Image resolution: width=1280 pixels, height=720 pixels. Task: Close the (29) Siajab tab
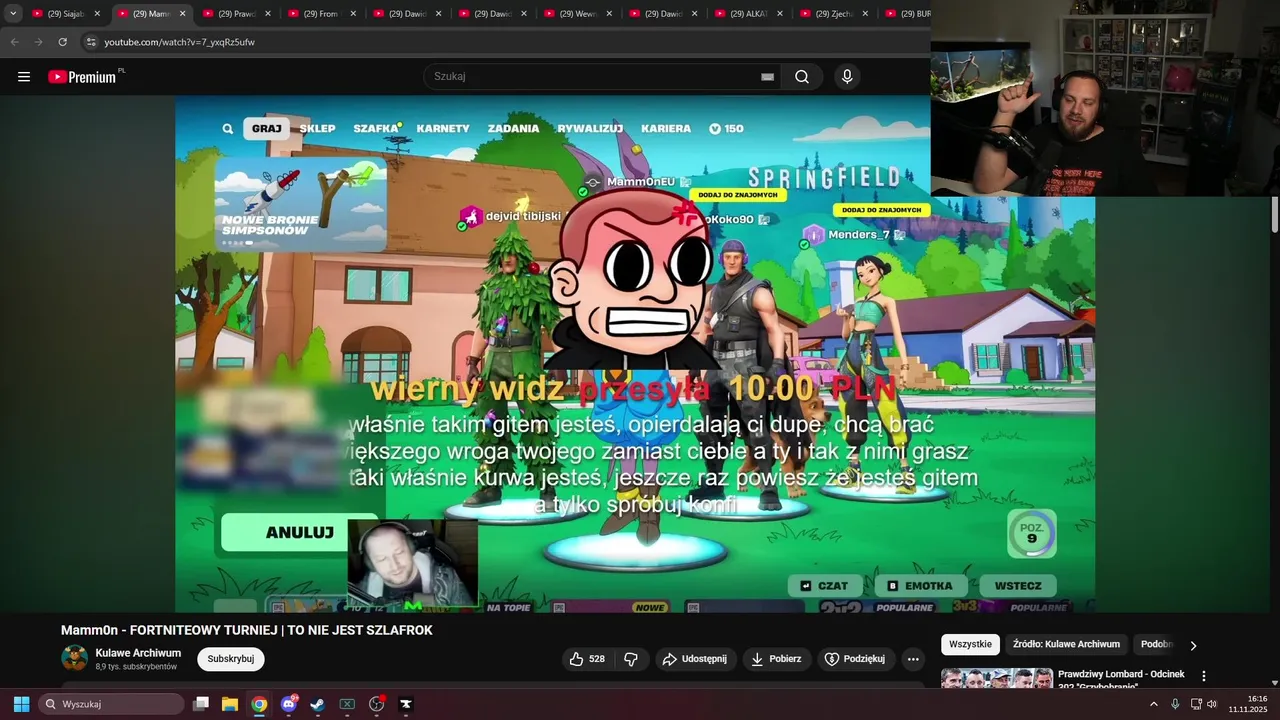tap(97, 14)
